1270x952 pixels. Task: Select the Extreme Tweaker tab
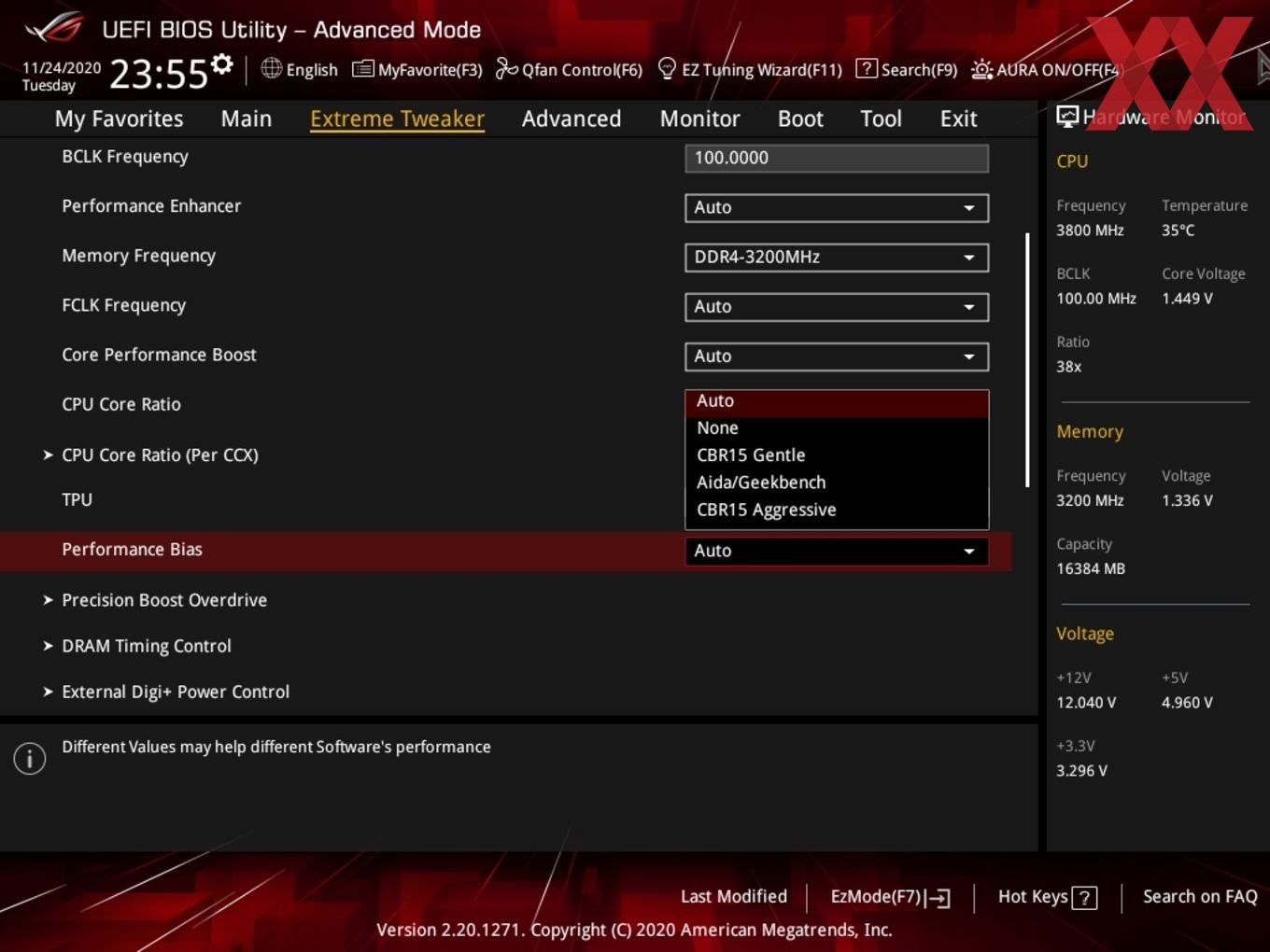(x=397, y=119)
